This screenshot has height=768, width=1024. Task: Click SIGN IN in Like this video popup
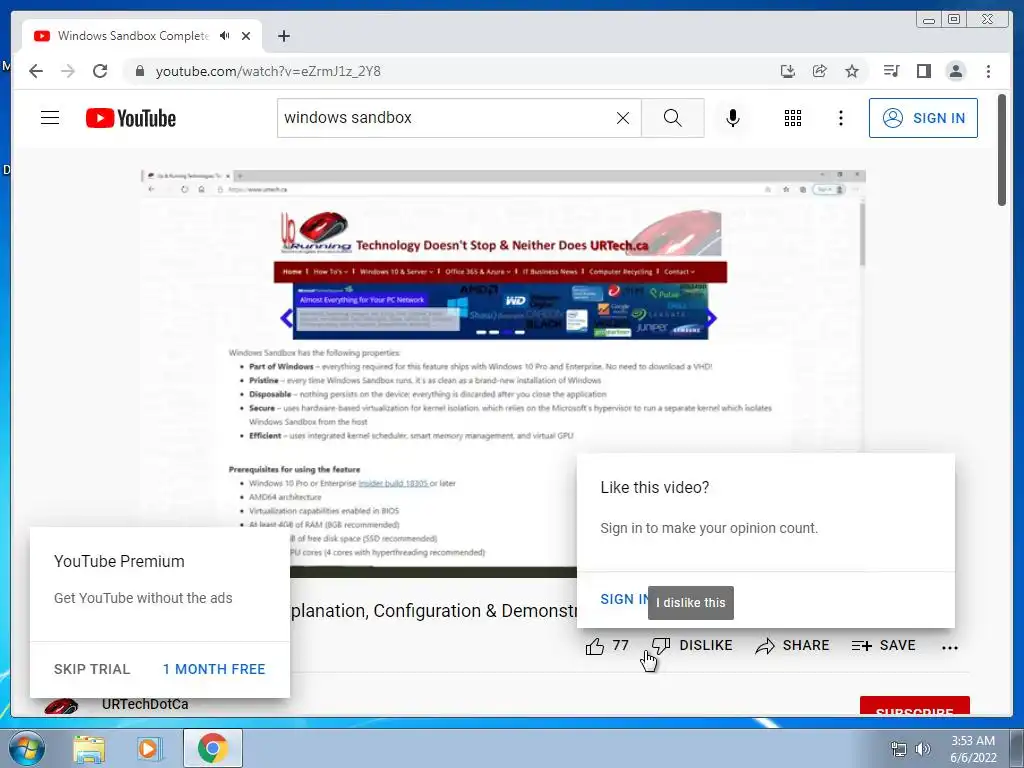pyautogui.click(x=624, y=599)
